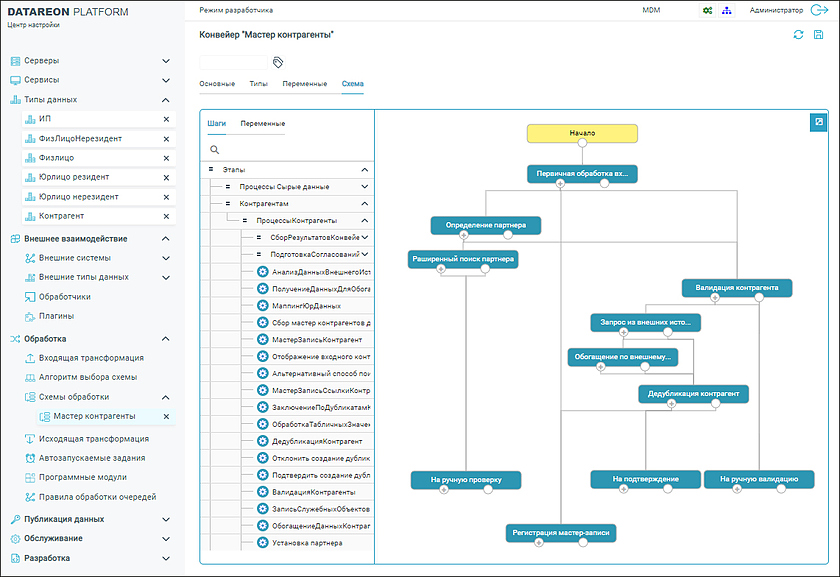Expand the schema to fullscreen

[817, 122]
